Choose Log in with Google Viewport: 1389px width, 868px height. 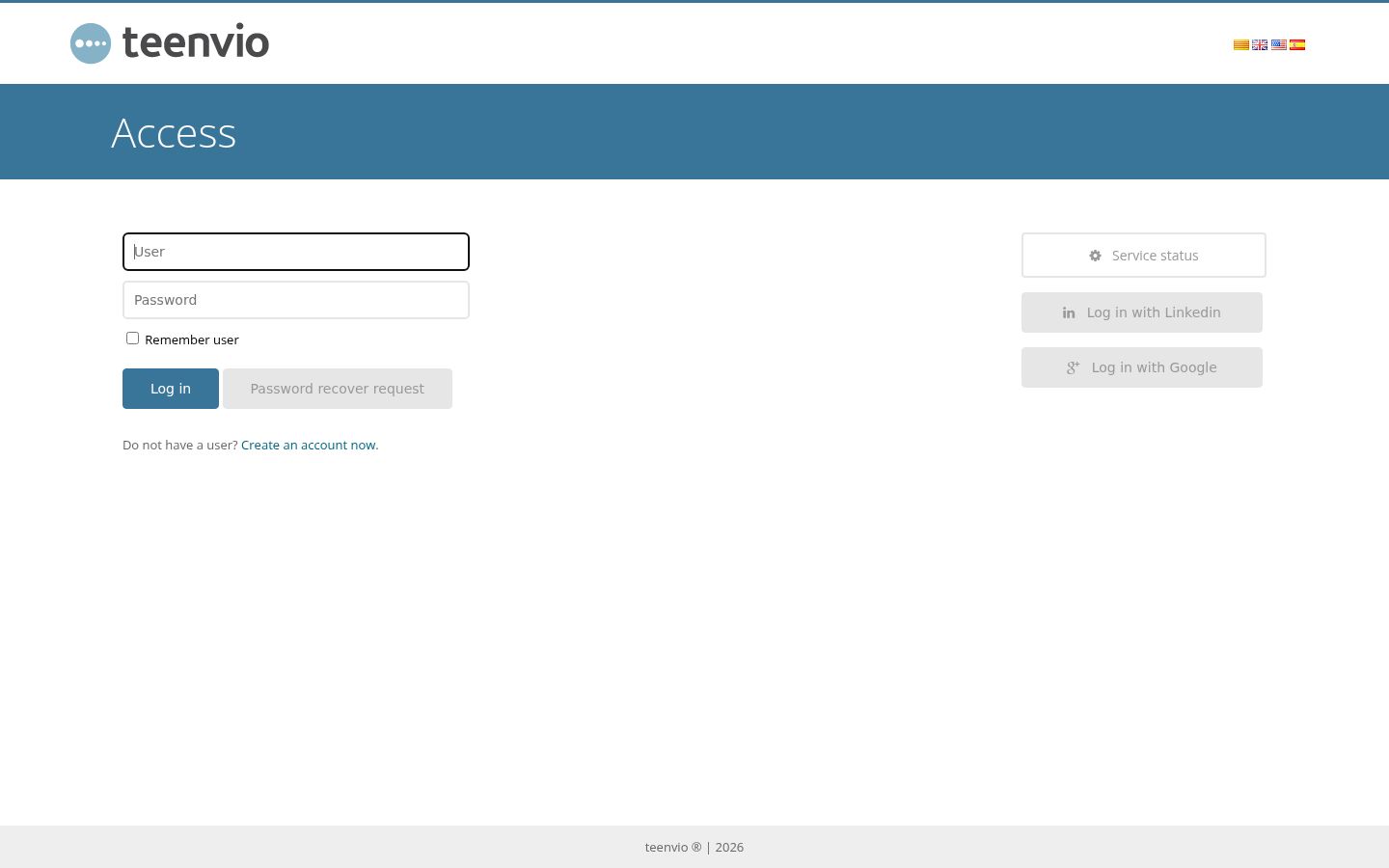1142,367
